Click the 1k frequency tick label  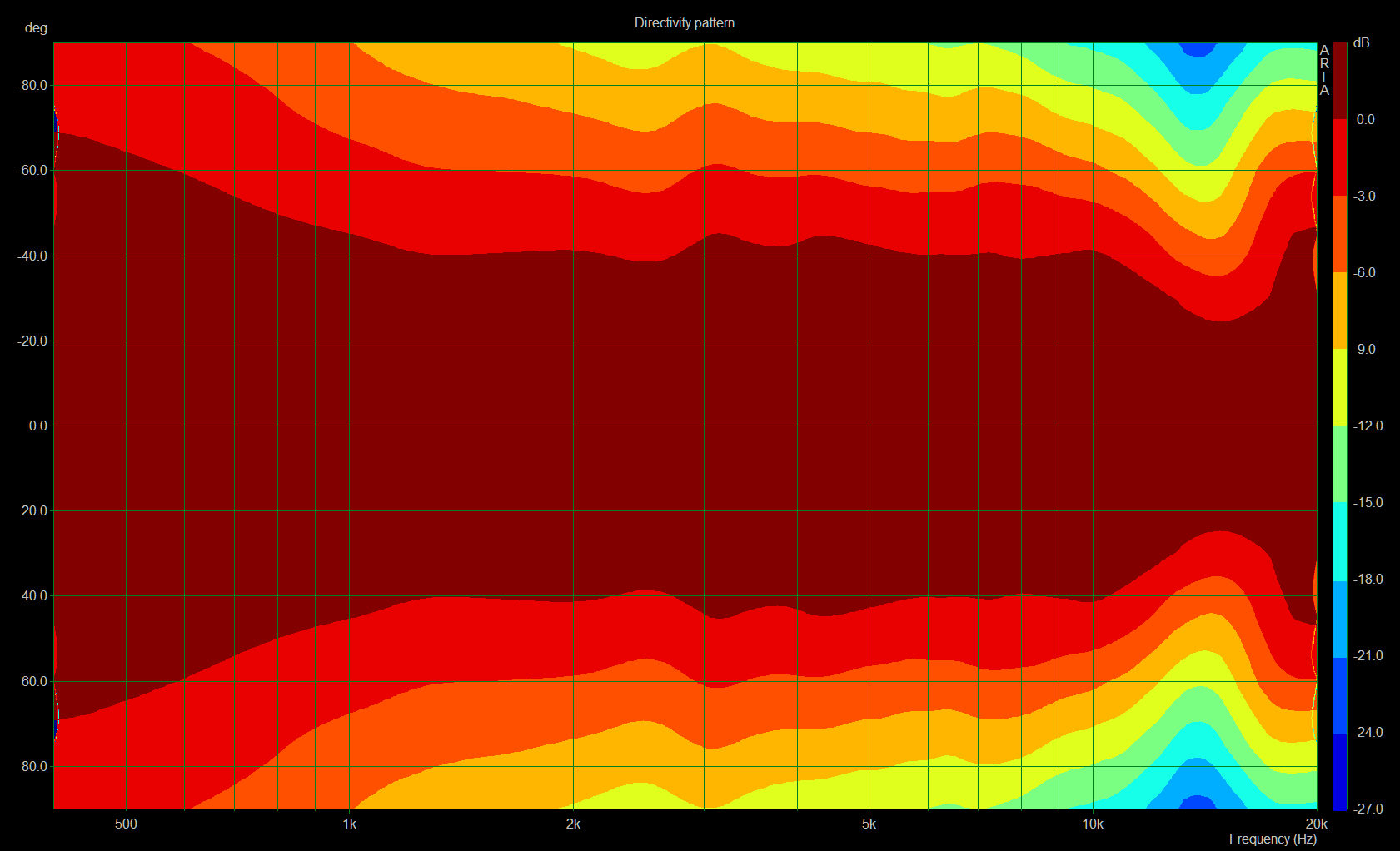[x=349, y=824]
